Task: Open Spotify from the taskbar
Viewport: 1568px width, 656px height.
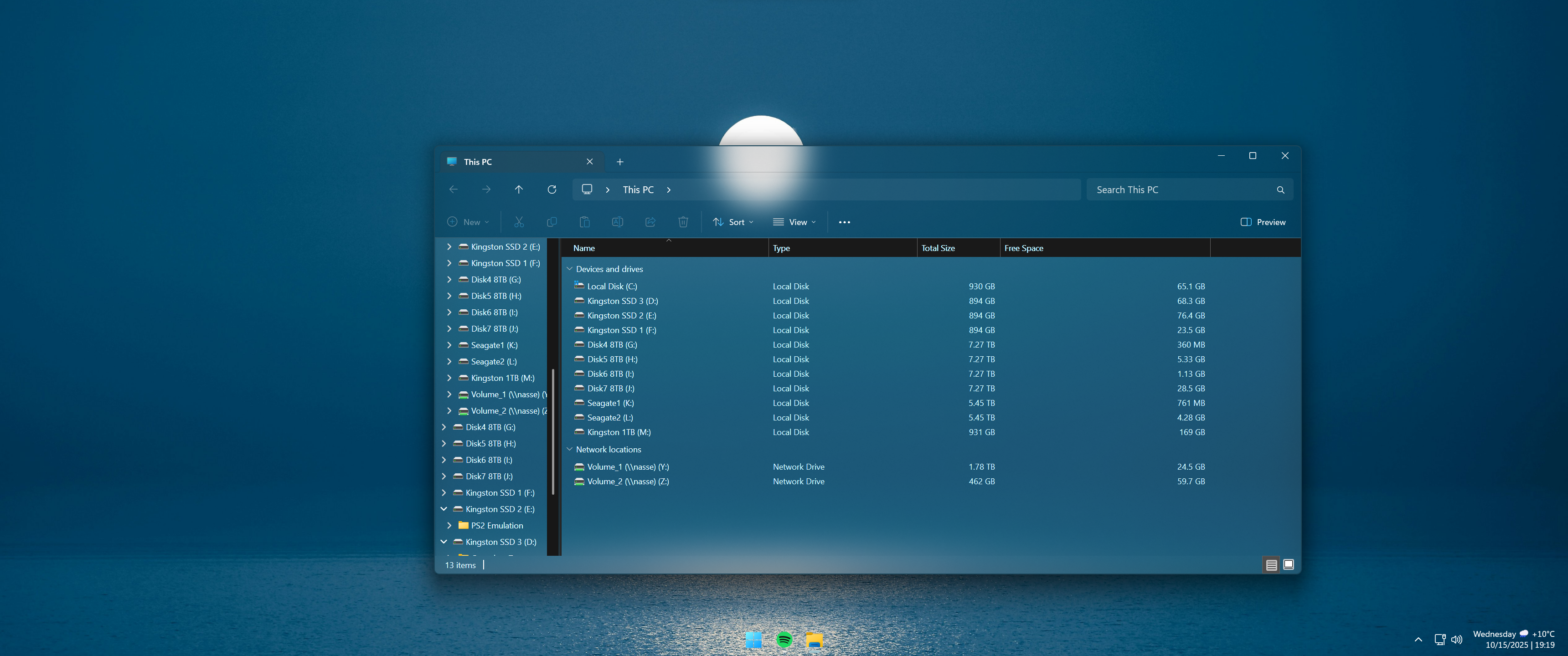Action: (x=784, y=640)
